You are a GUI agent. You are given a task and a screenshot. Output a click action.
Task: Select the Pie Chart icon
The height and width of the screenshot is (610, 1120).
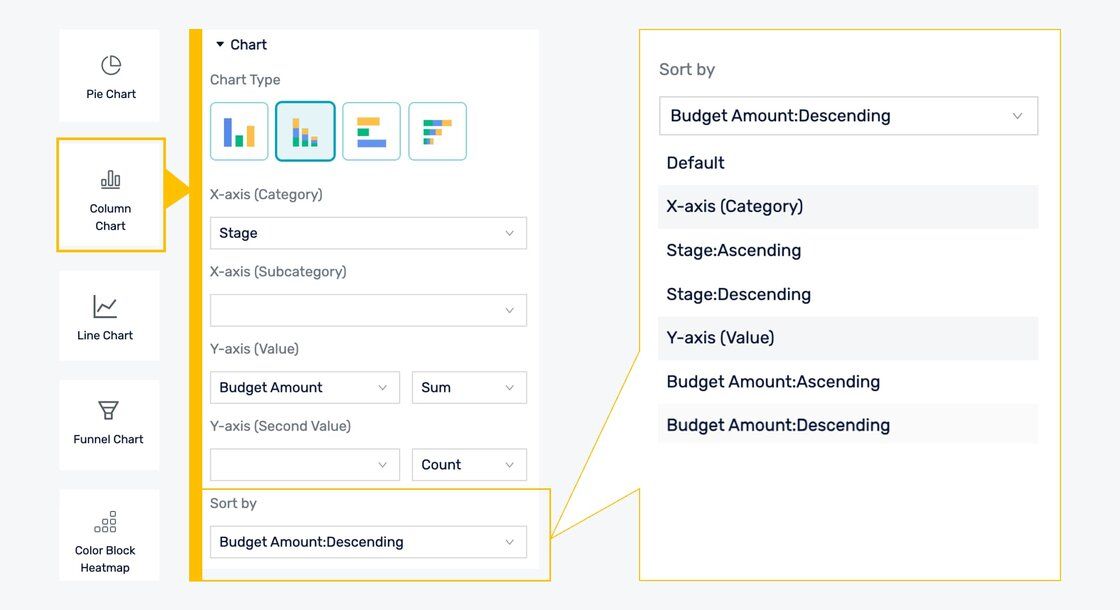[111, 66]
